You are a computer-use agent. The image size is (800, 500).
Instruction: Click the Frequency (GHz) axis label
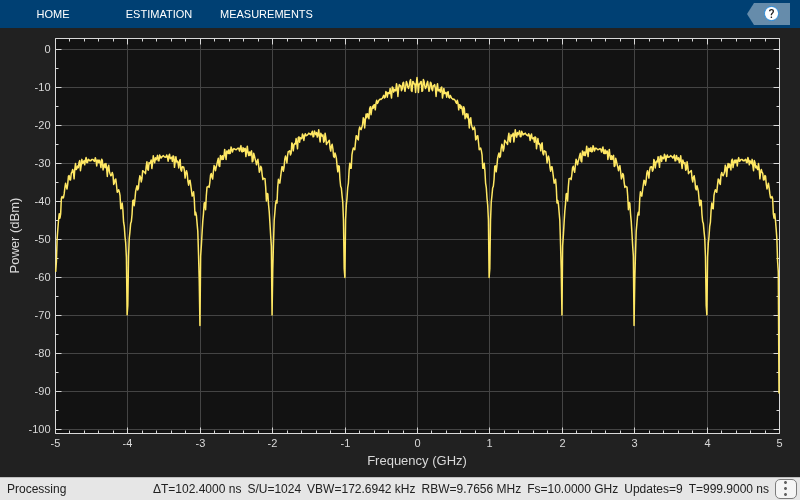(417, 461)
